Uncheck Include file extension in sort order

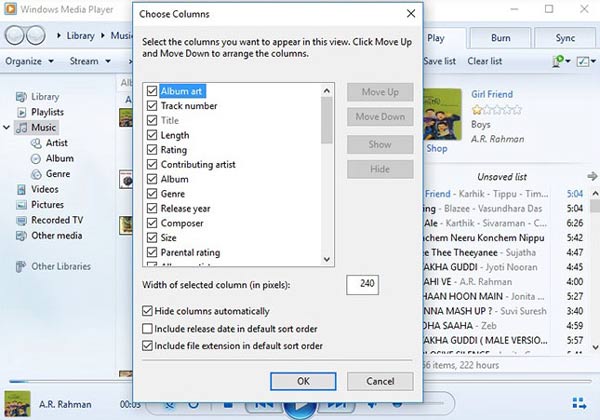[147, 346]
